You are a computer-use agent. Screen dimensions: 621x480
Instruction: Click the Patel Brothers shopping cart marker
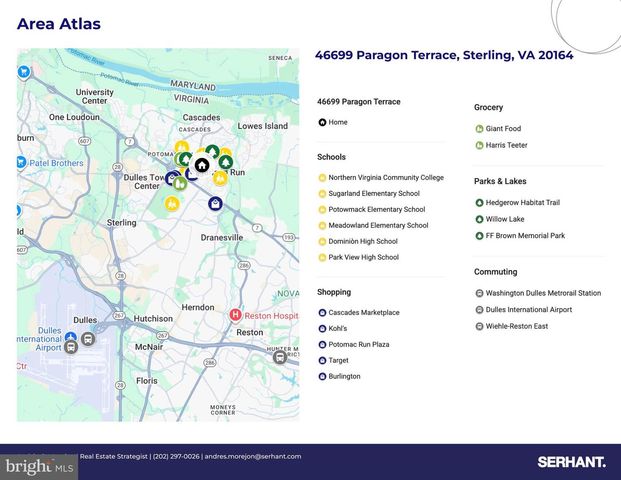click(21, 162)
